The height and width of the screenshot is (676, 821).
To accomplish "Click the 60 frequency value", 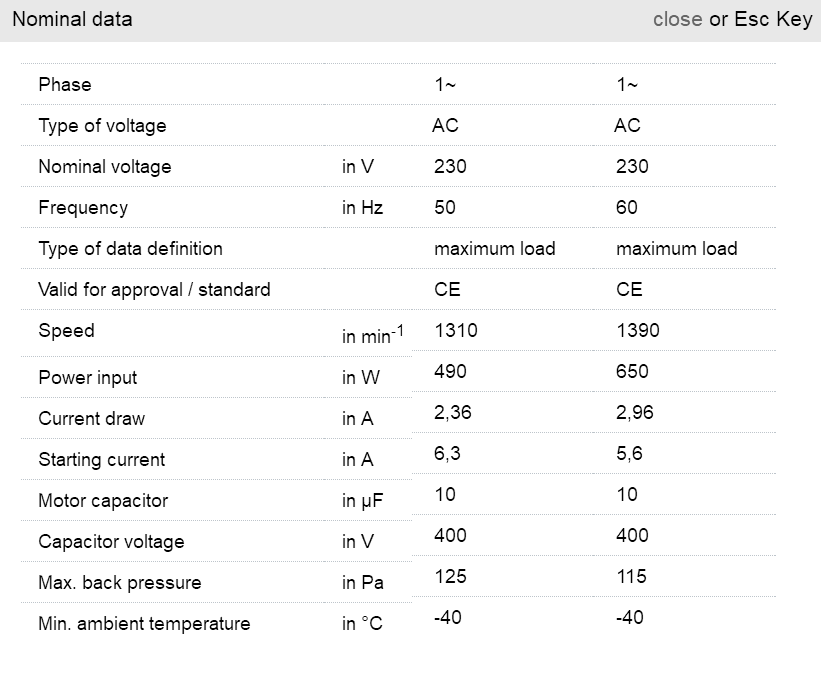I will pyautogui.click(x=627, y=208).
